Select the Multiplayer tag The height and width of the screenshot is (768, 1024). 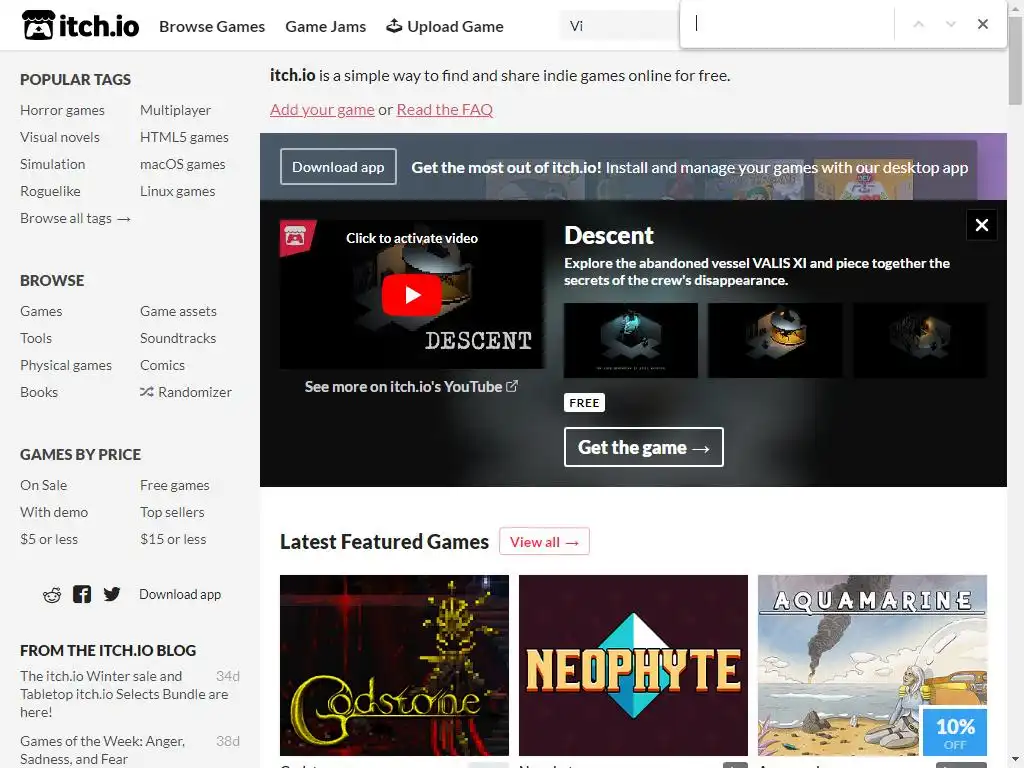tap(175, 110)
